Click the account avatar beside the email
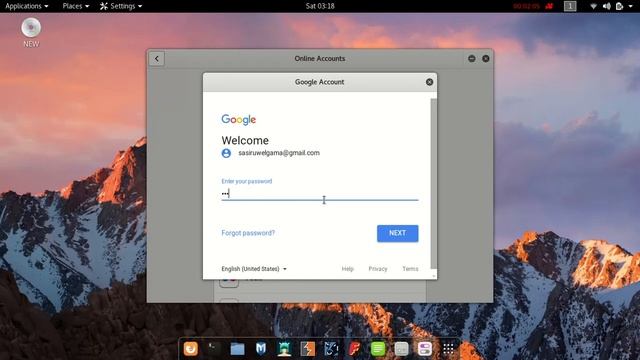The height and width of the screenshot is (360, 640). pyautogui.click(x=226, y=153)
